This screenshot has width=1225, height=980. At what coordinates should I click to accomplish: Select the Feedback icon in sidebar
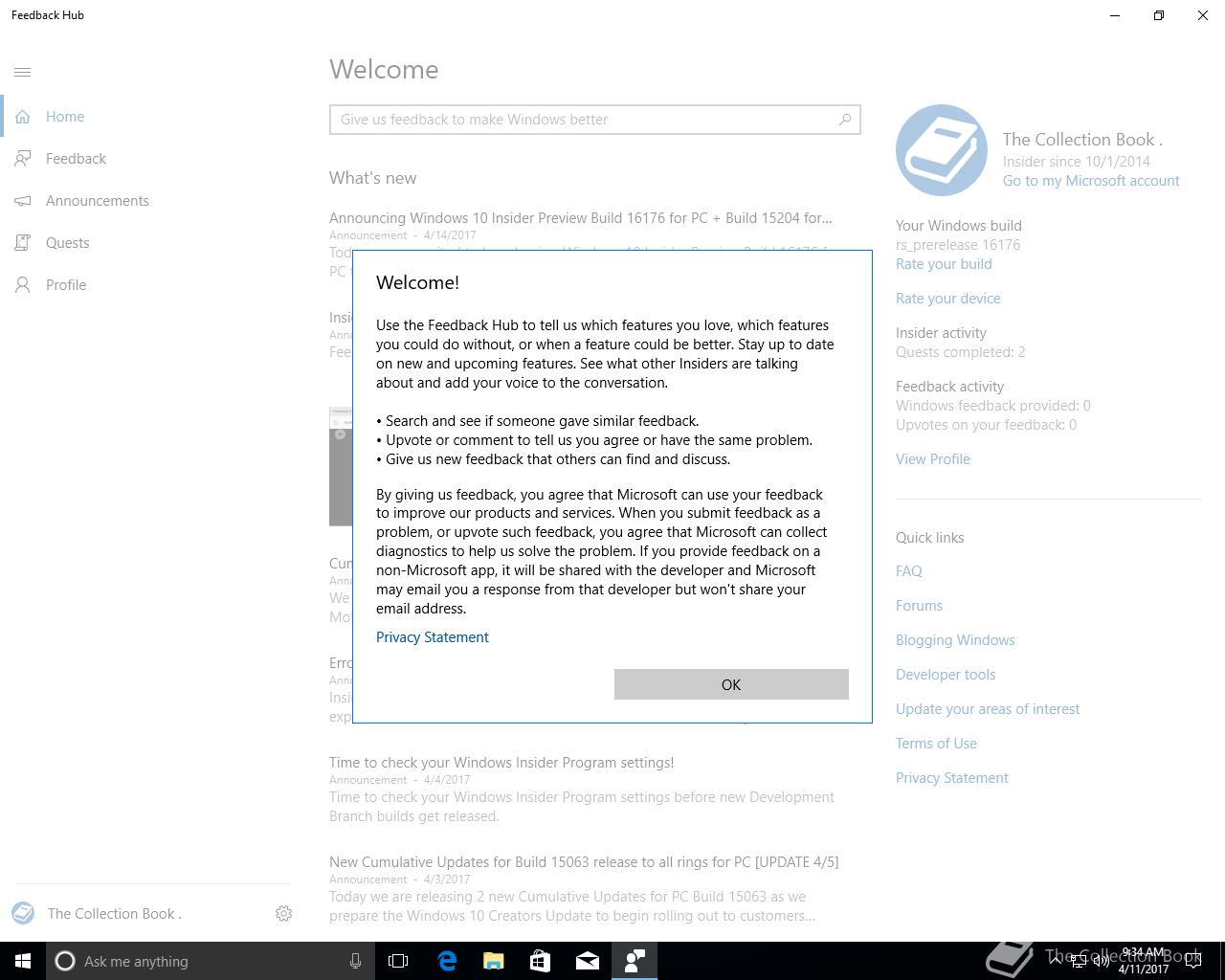point(23,159)
